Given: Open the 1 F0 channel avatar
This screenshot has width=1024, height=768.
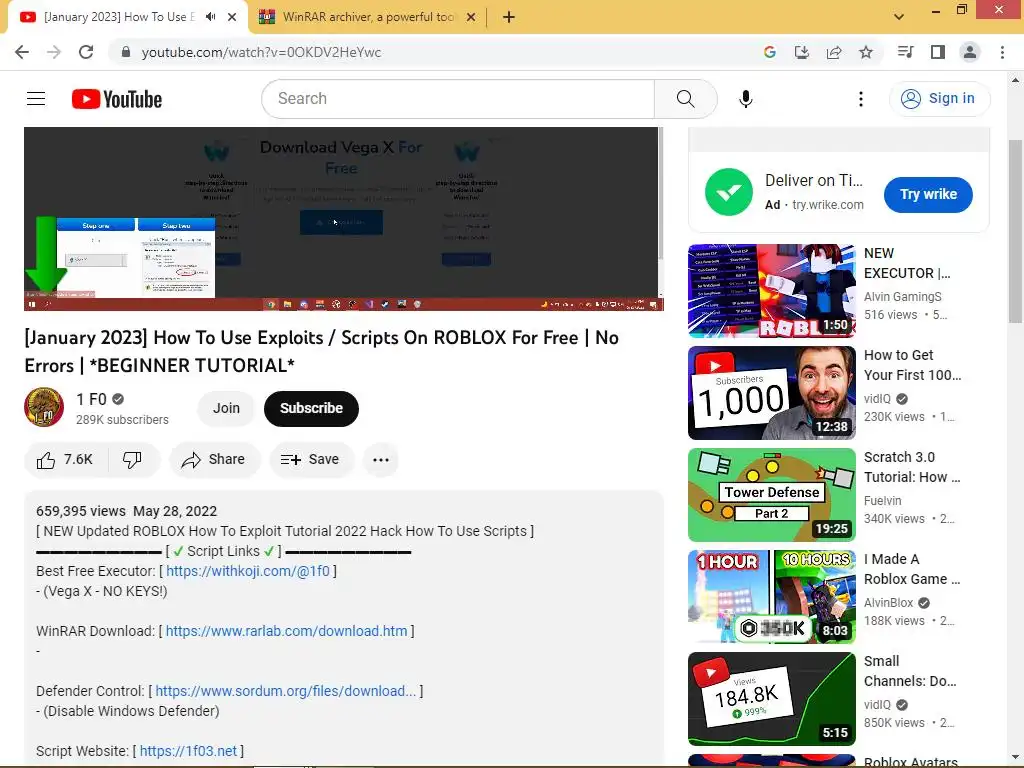Looking at the screenshot, I should pyautogui.click(x=44, y=407).
